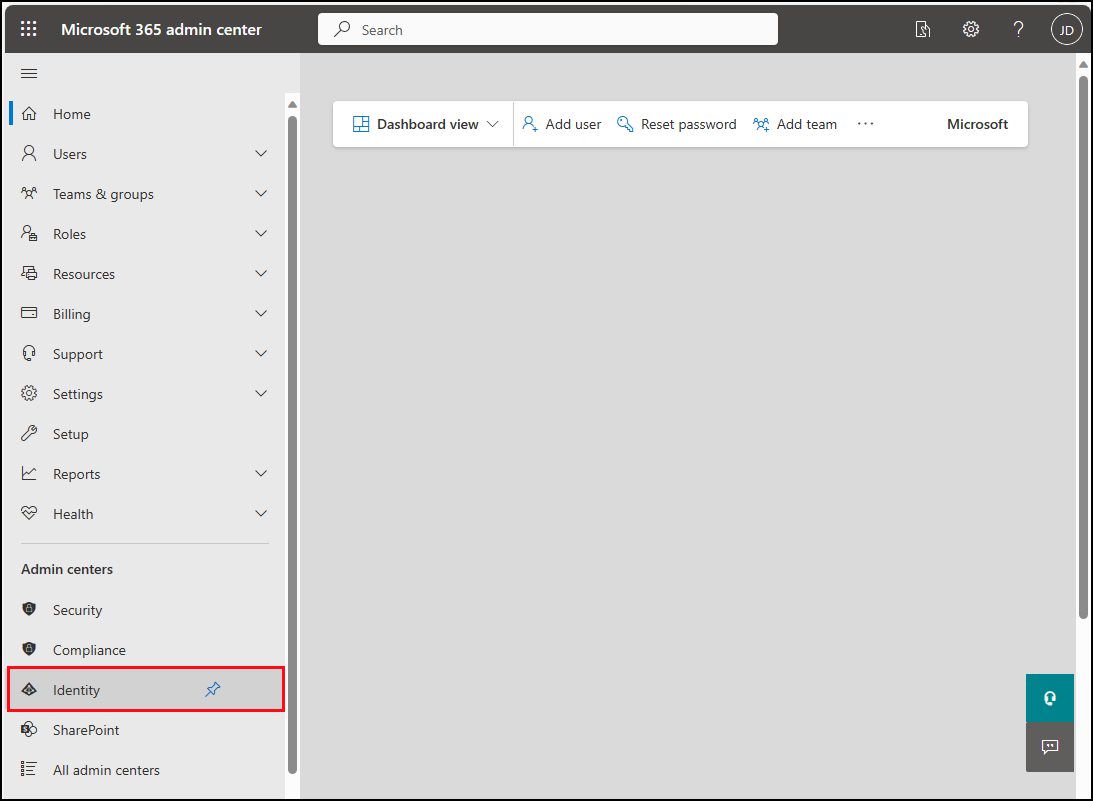Open the Security admin center shield icon
The image size is (1093, 801).
[x=29, y=609]
